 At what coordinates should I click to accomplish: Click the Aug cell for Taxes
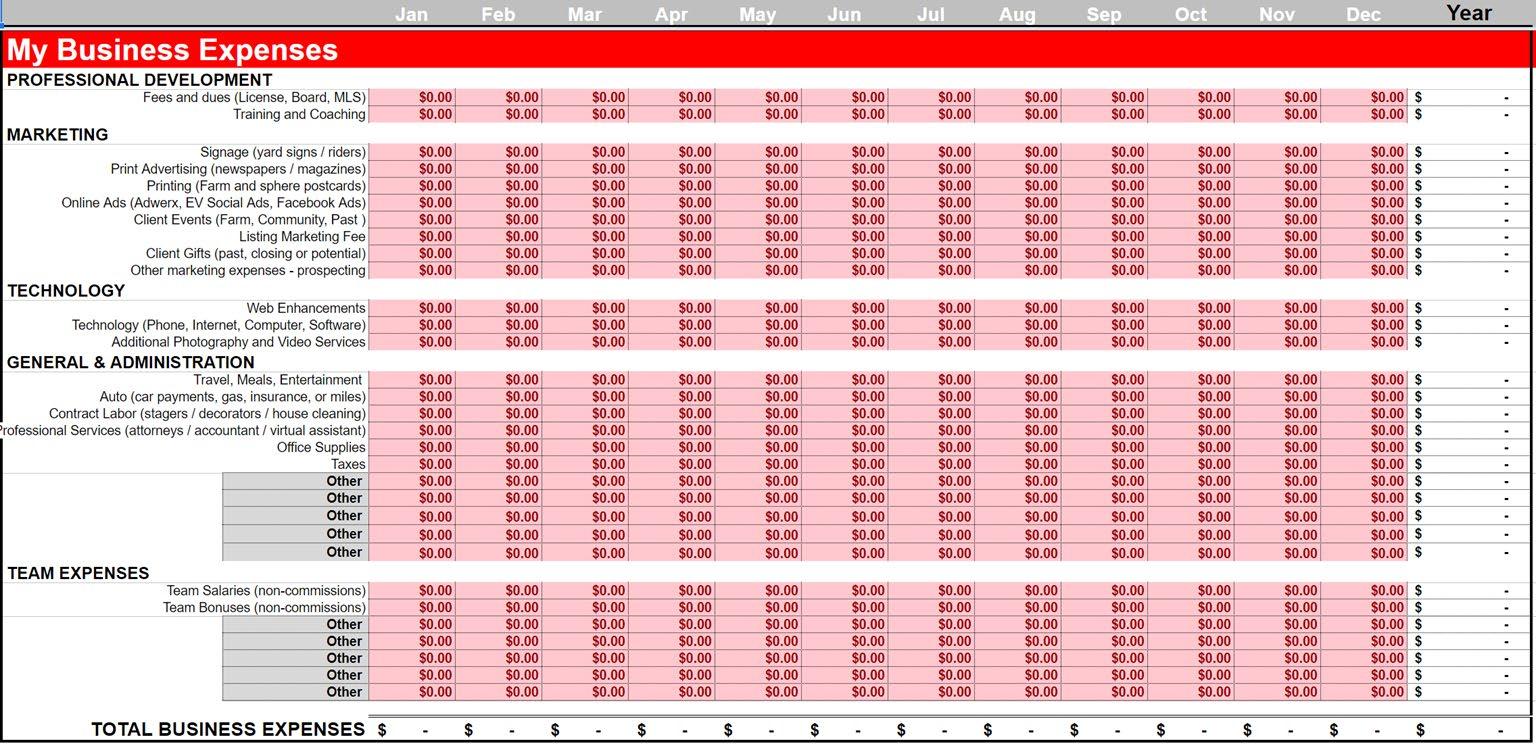click(1017, 465)
